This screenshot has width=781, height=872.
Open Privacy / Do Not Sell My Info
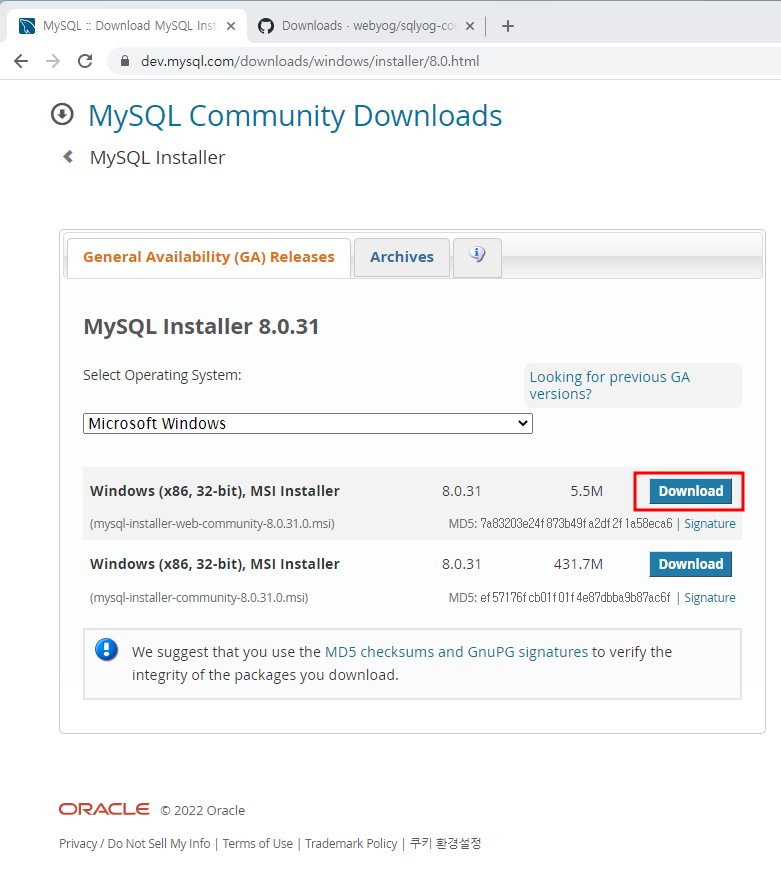tap(135, 844)
